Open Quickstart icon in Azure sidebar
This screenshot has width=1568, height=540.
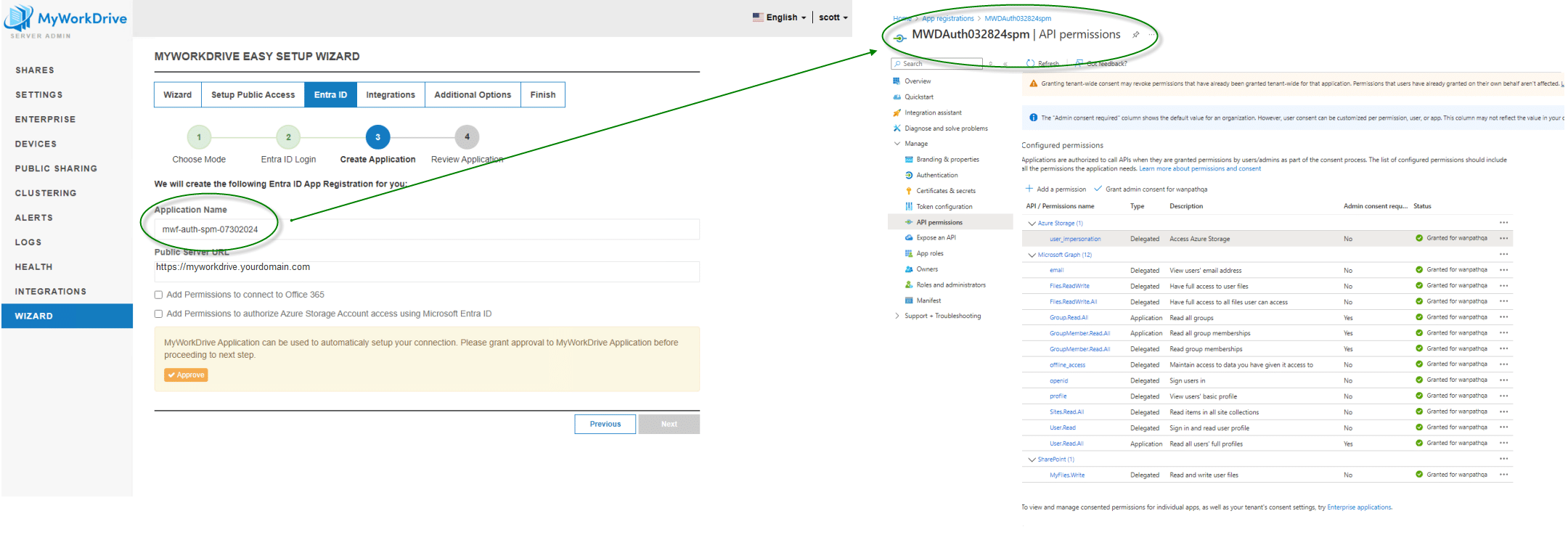click(897, 97)
